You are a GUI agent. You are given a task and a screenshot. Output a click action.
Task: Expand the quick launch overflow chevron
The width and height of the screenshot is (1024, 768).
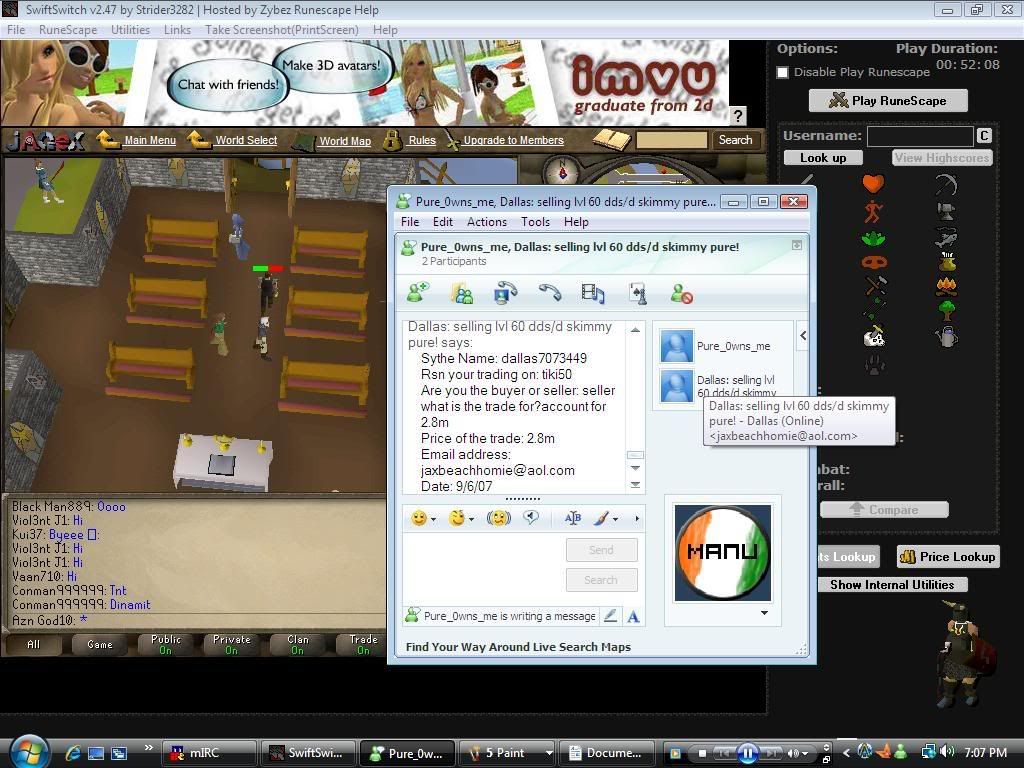click(x=148, y=747)
